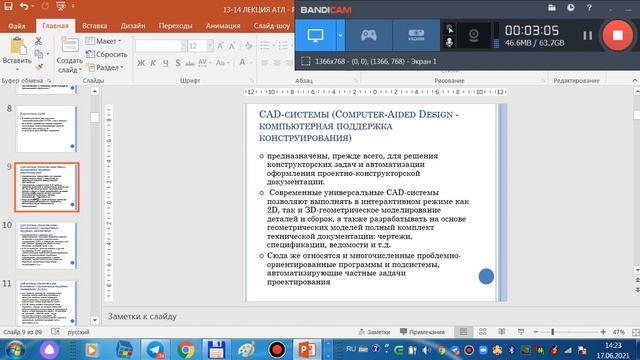Toggle the Заметки notes pane
The width and height of the screenshot is (640, 360).
tap(374, 332)
